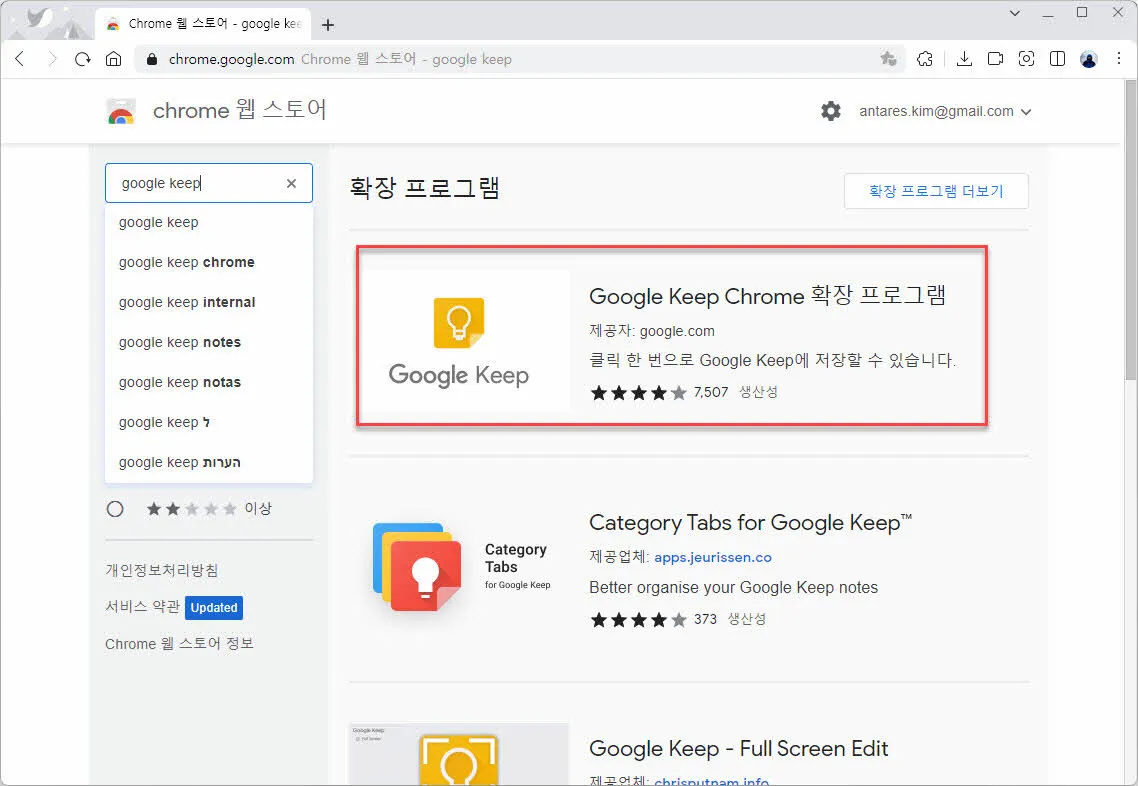Click the 'chrome 웹 스토어' header title
1138x786 pixels.
click(x=240, y=110)
